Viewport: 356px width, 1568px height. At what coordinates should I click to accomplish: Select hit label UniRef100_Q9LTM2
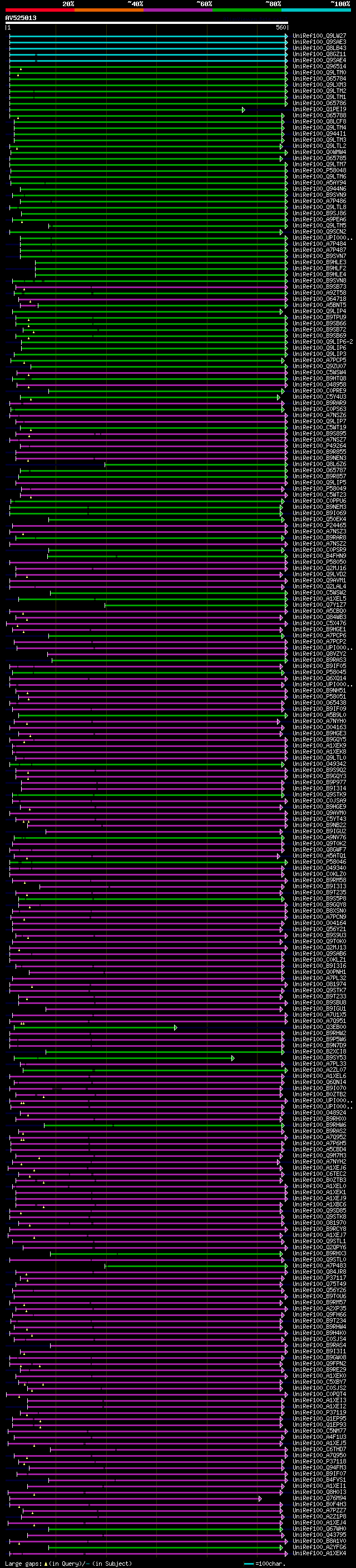click(319, 91)
